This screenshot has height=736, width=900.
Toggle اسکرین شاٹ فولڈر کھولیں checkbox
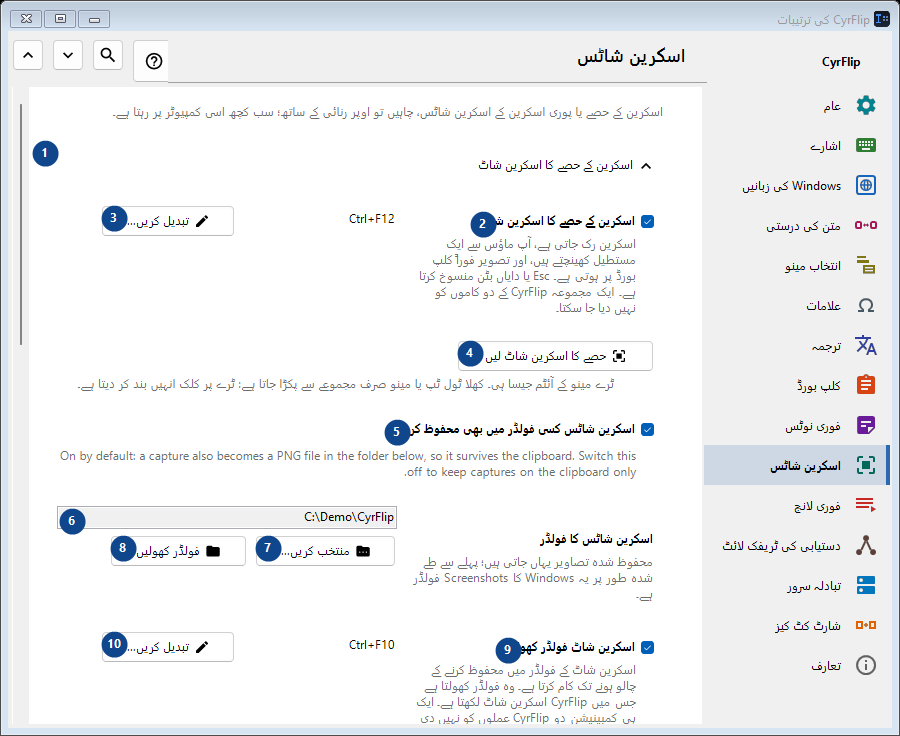[647, 648]
